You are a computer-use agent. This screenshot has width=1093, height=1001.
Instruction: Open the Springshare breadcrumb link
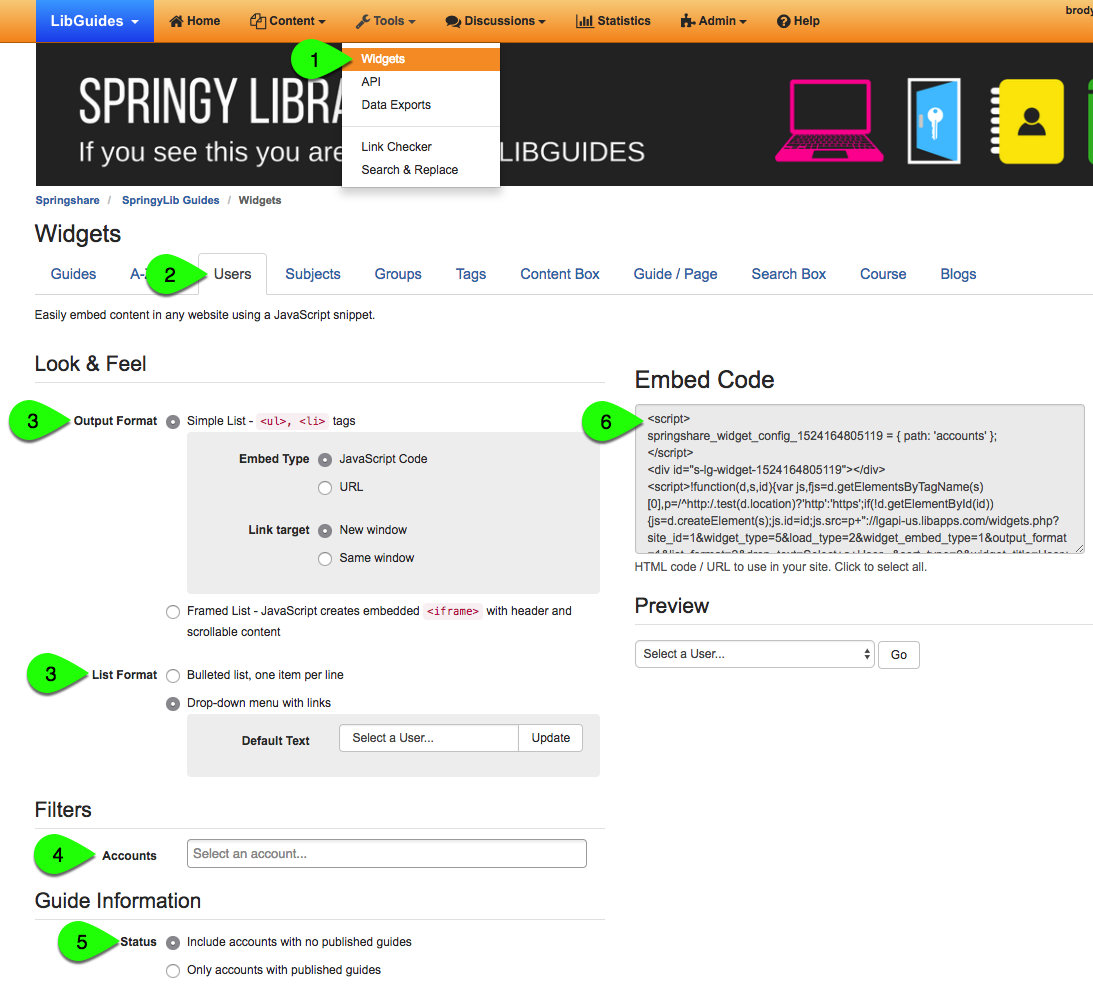(x=68, y=201)
